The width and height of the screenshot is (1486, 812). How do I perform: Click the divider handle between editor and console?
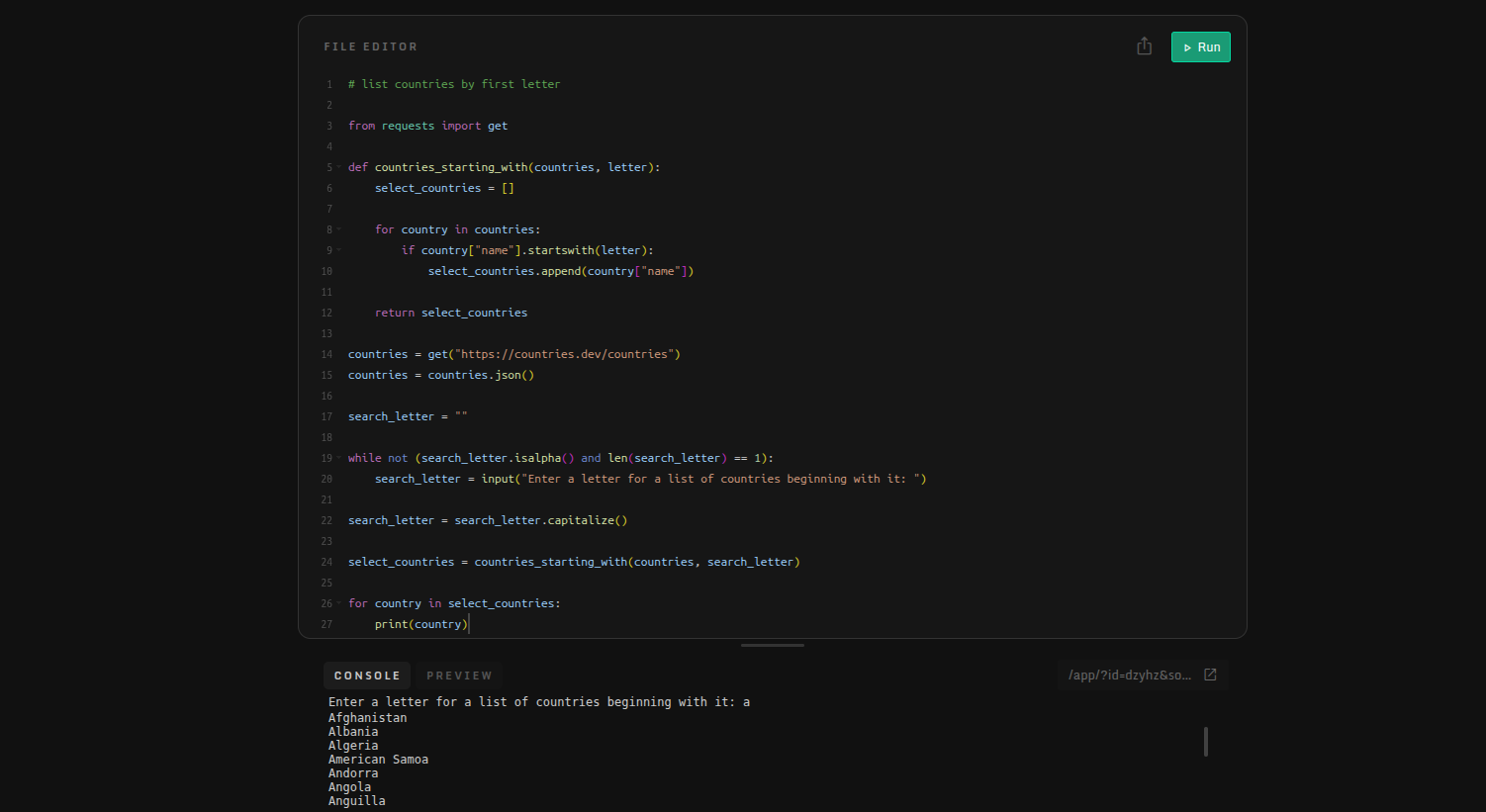point(773,645)
